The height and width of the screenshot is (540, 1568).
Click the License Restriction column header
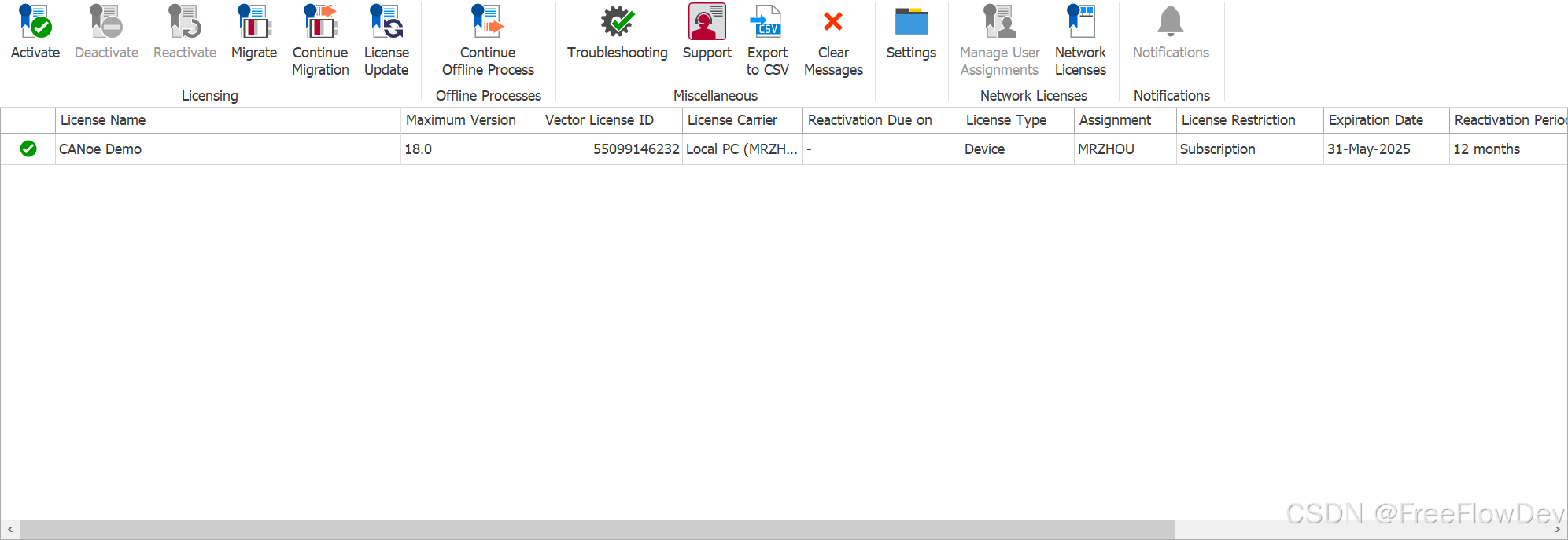coord(1250,120)
